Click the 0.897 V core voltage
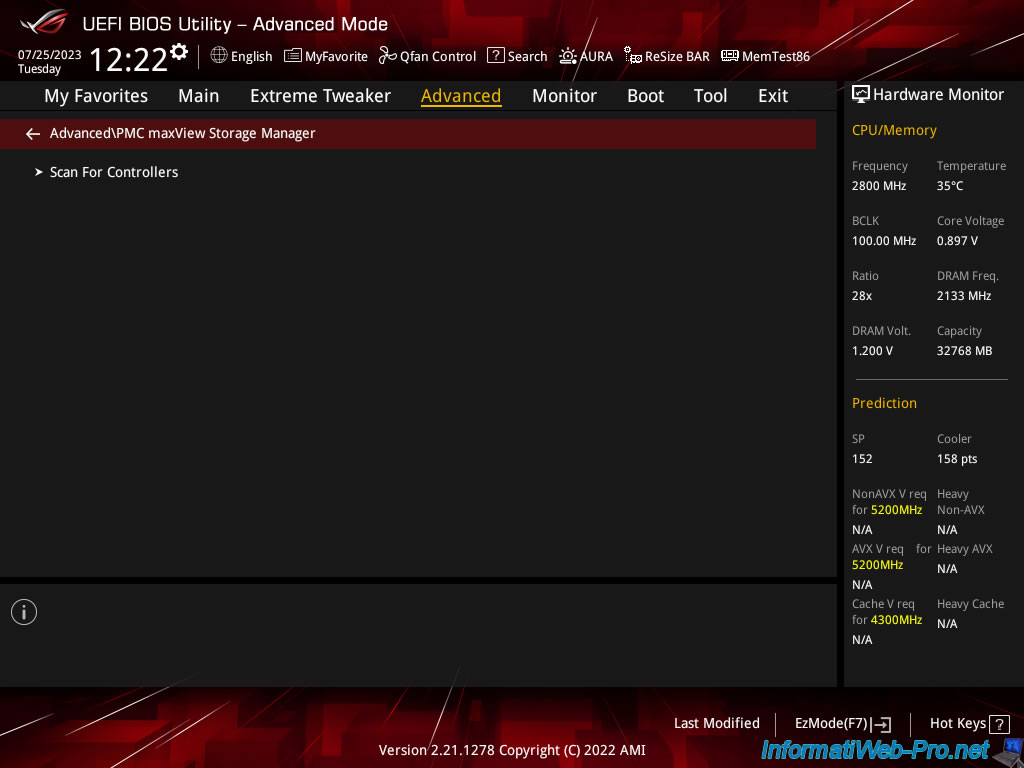Screen dimensions: 1024x768 point(957,241)
